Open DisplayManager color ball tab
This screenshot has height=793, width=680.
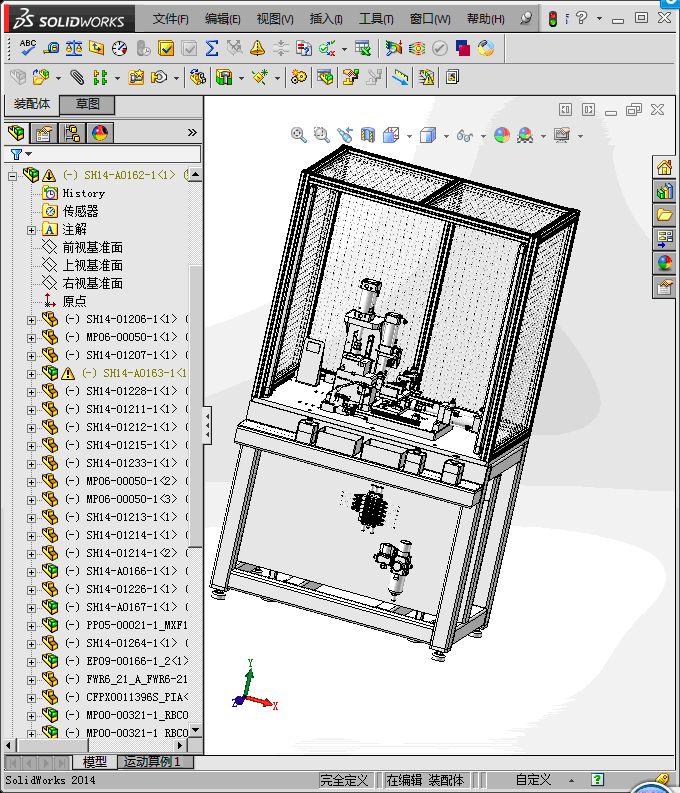100,133
